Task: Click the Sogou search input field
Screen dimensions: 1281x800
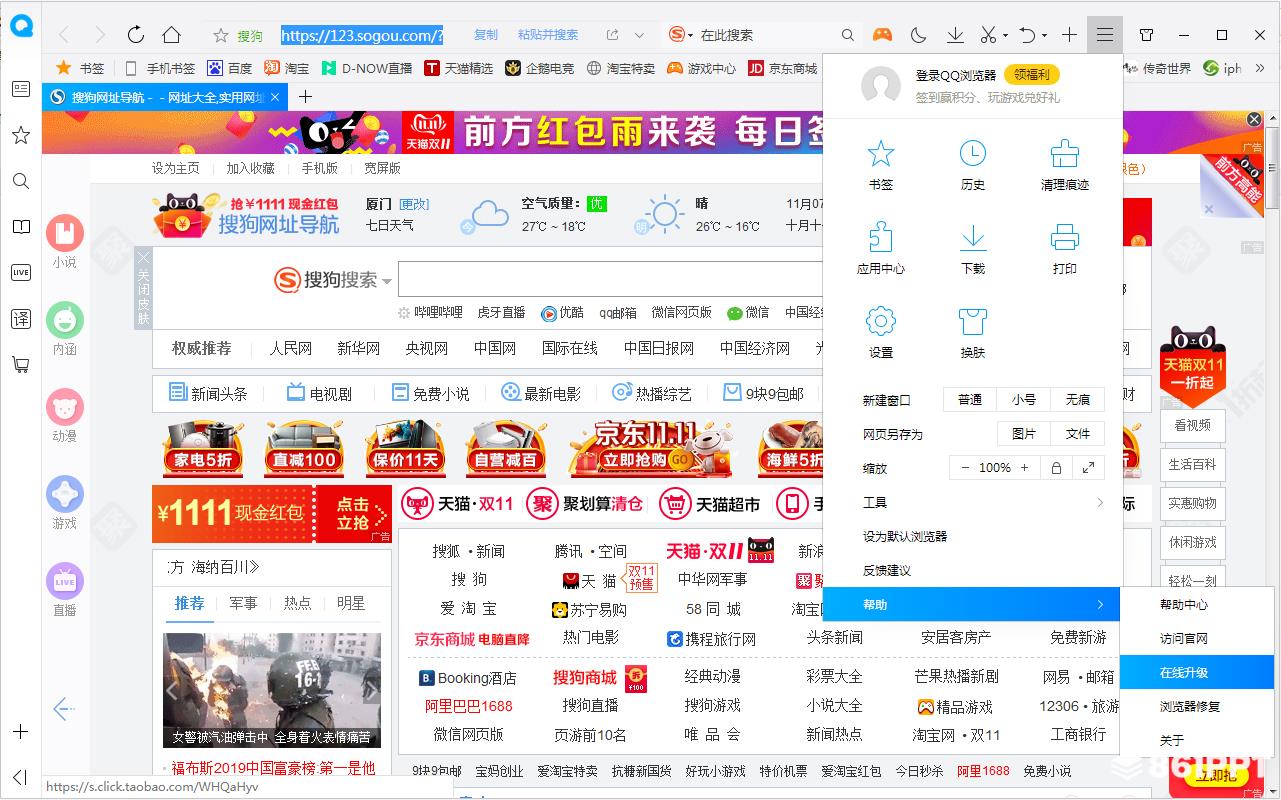Action: pos(610,280)
